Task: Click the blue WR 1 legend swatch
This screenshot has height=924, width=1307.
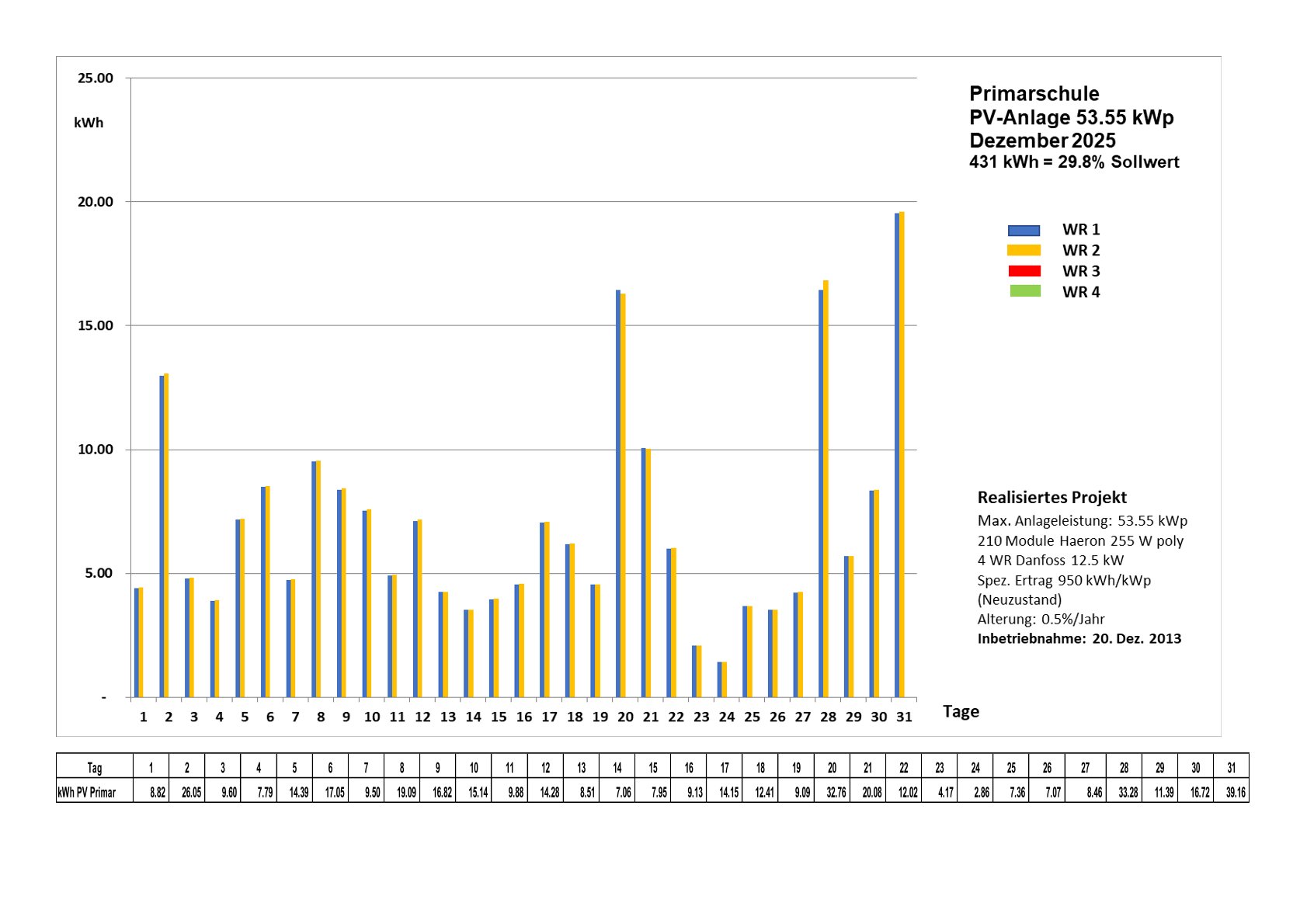Action: click(1023, 231)
